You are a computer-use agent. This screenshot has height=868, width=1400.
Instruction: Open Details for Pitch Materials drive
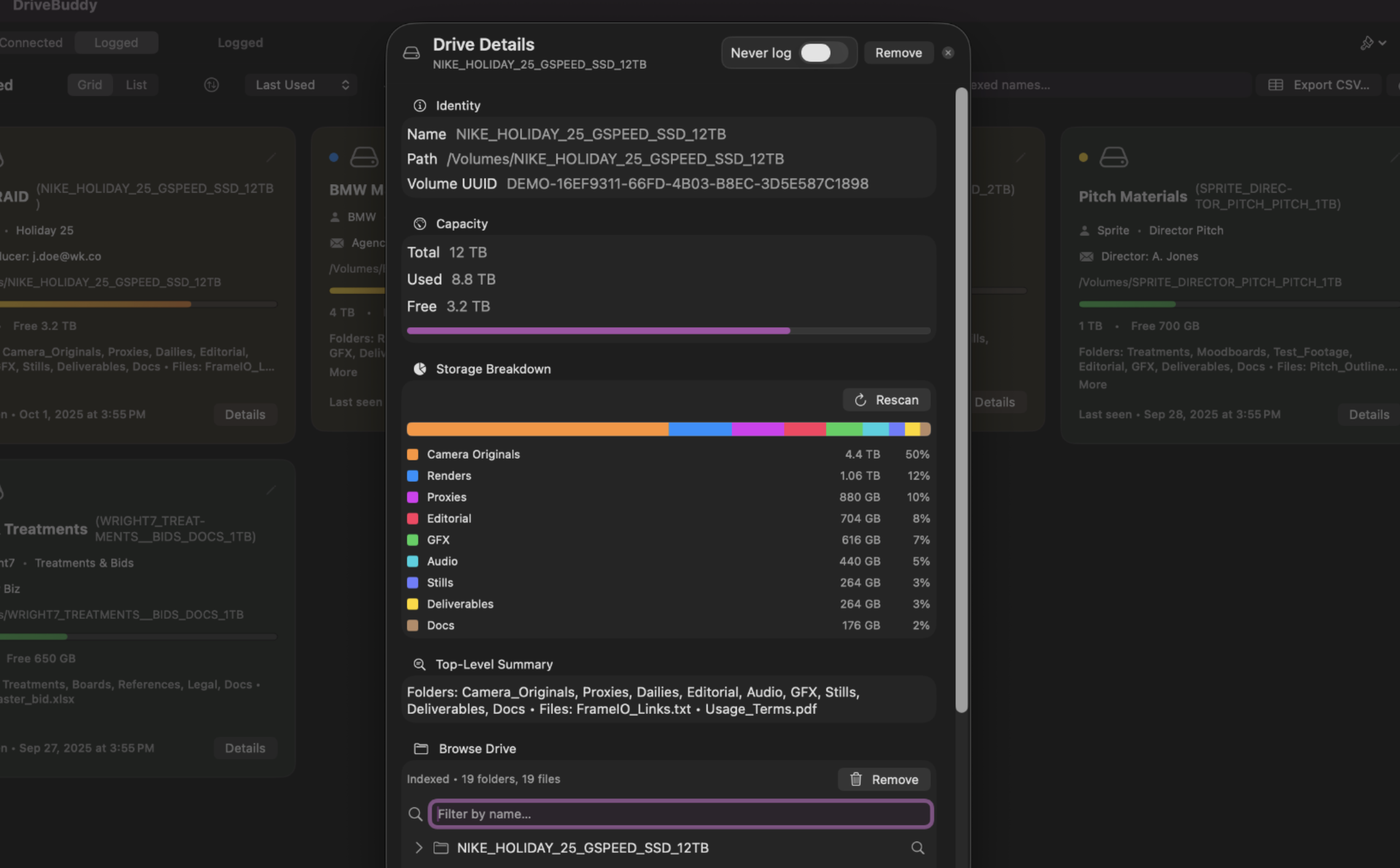pyautogui.click(x=1368, y=414)
